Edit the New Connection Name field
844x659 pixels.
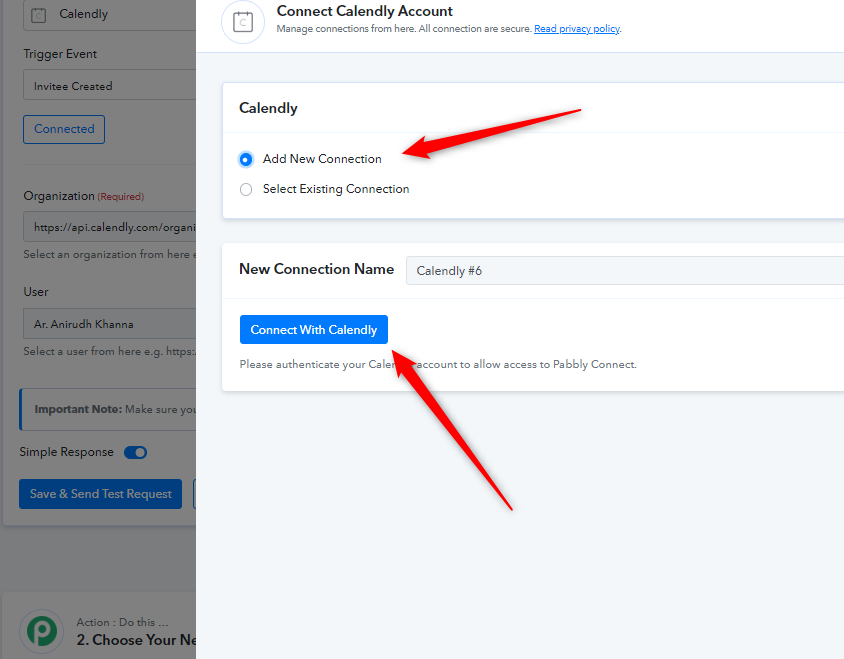point(624,270)
